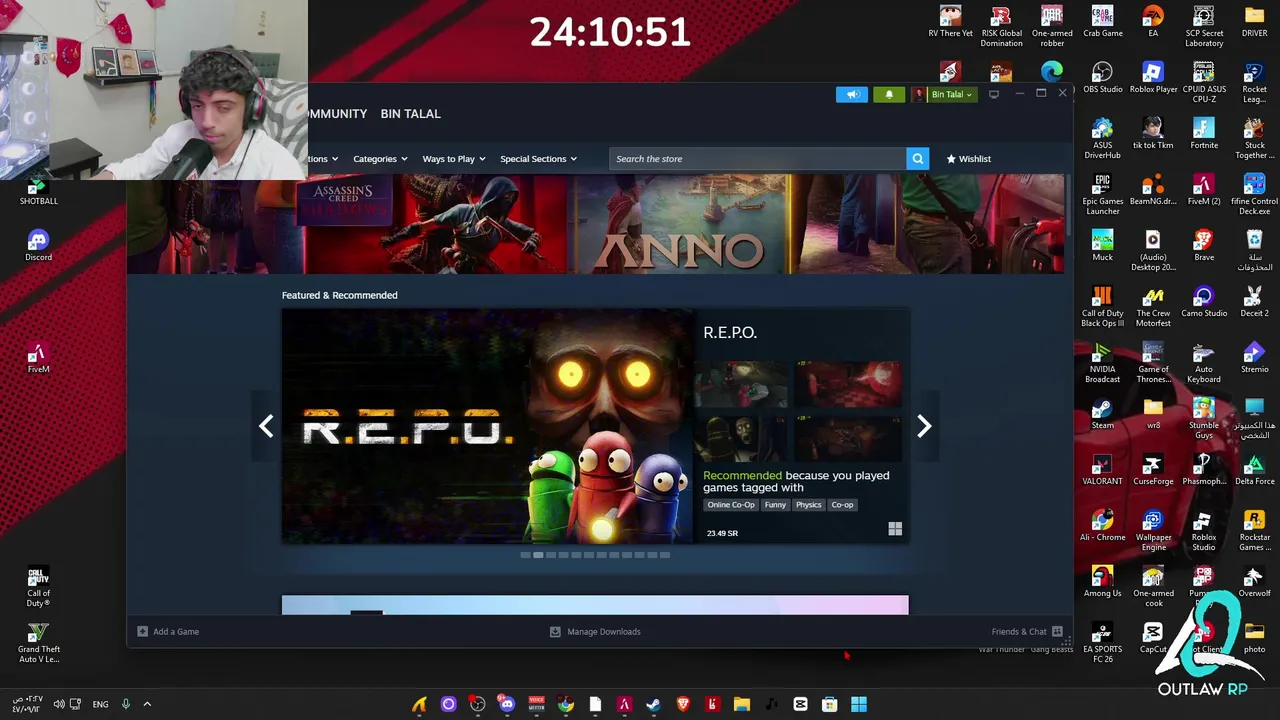The image size is (1280, 720).
Task: Expand the Ways to Play menu
Action: click(x=453, y=159)
